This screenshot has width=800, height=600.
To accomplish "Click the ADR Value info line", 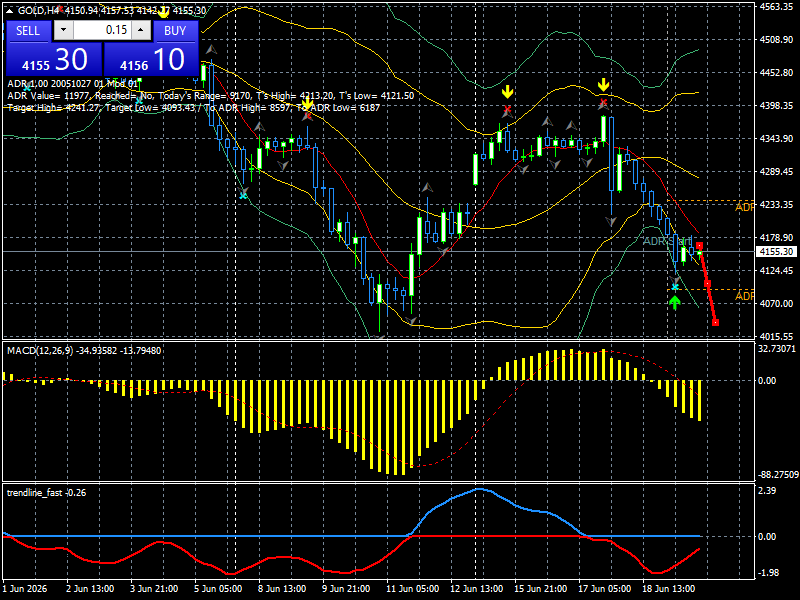I will [211, 96].
